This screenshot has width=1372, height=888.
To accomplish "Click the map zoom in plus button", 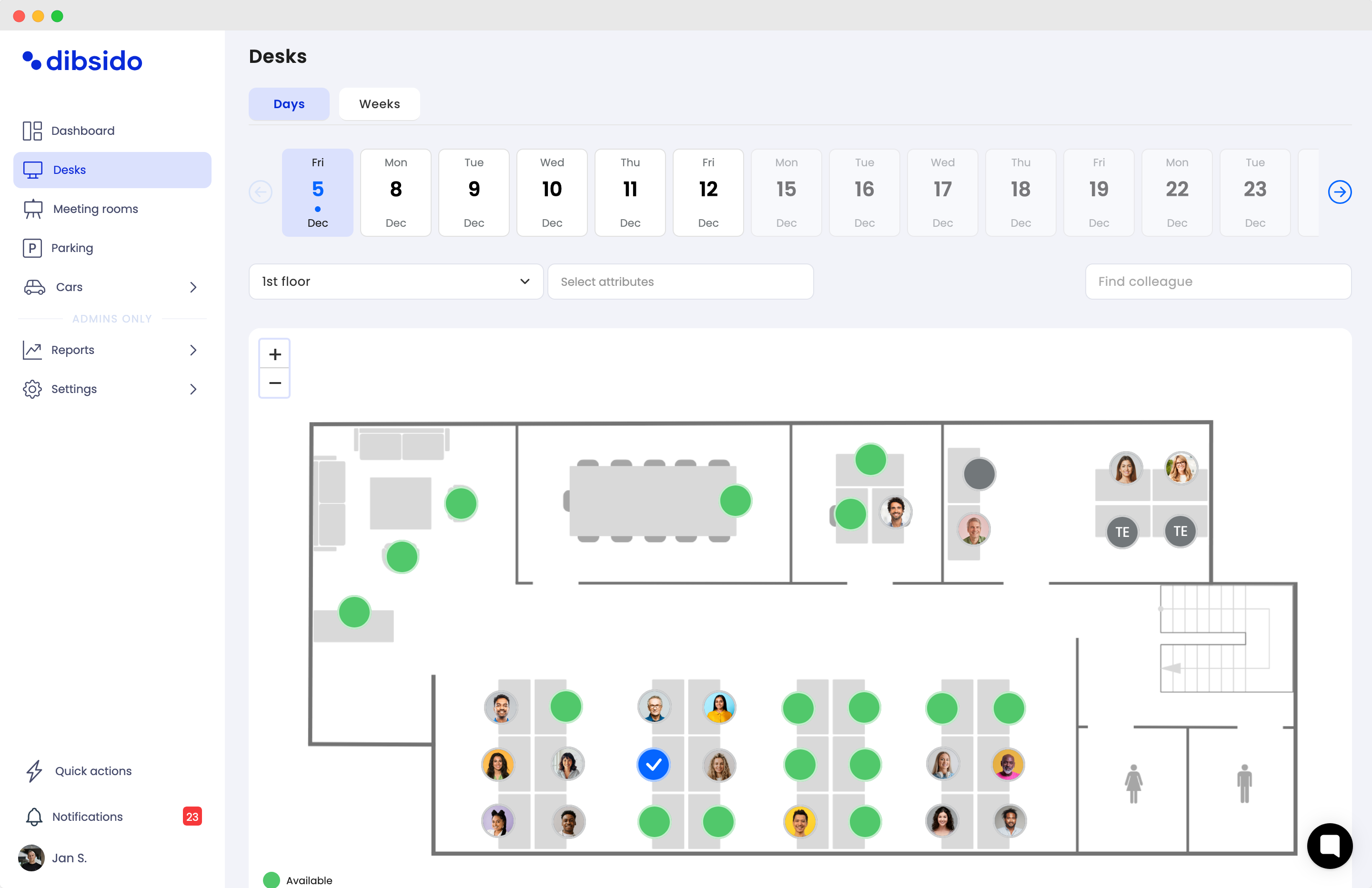I will tap(275, 354).
